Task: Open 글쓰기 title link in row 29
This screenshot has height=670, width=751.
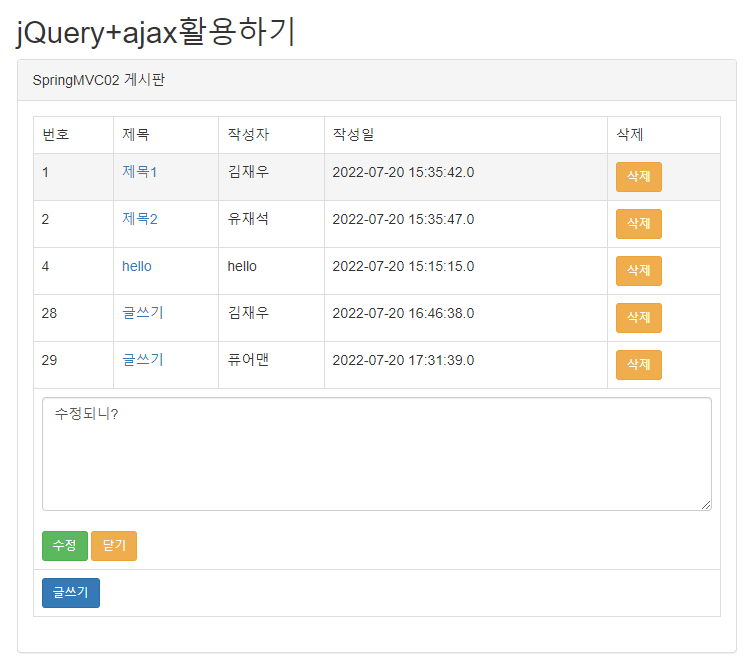Action: click(x=143, y=360)
